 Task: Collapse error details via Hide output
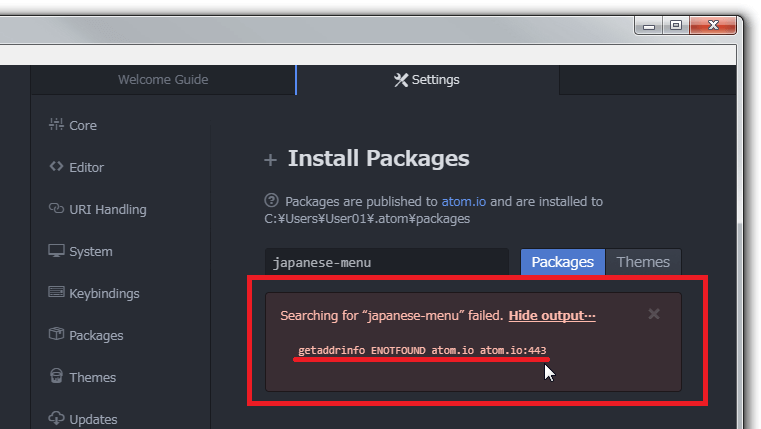(x=552, y=316)
